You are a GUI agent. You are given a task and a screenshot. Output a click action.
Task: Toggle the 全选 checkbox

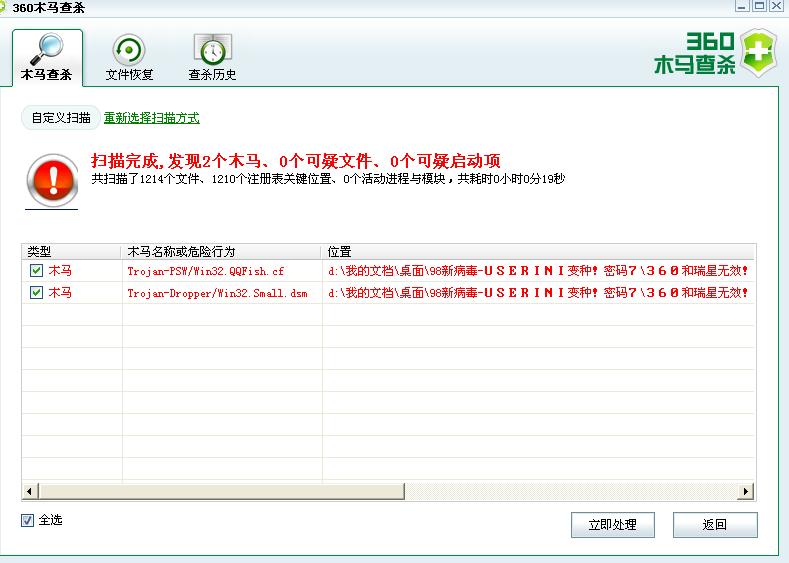[x=27, y=520]
